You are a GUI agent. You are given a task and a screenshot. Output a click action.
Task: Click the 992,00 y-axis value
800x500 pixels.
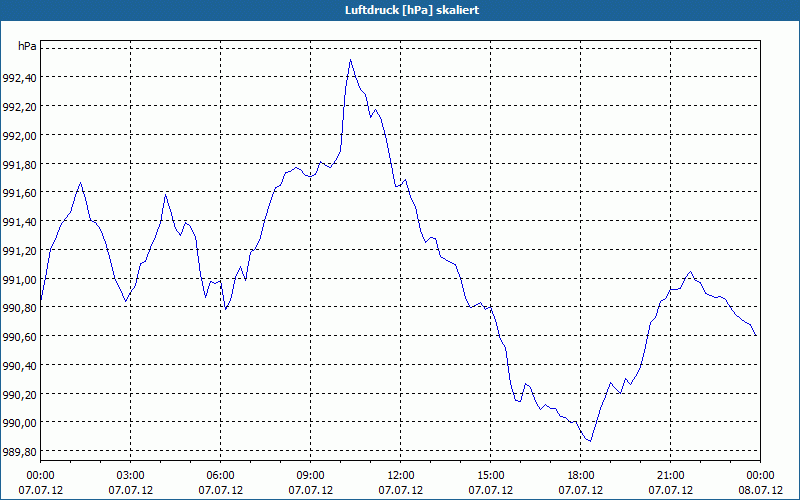pos(20,136)
